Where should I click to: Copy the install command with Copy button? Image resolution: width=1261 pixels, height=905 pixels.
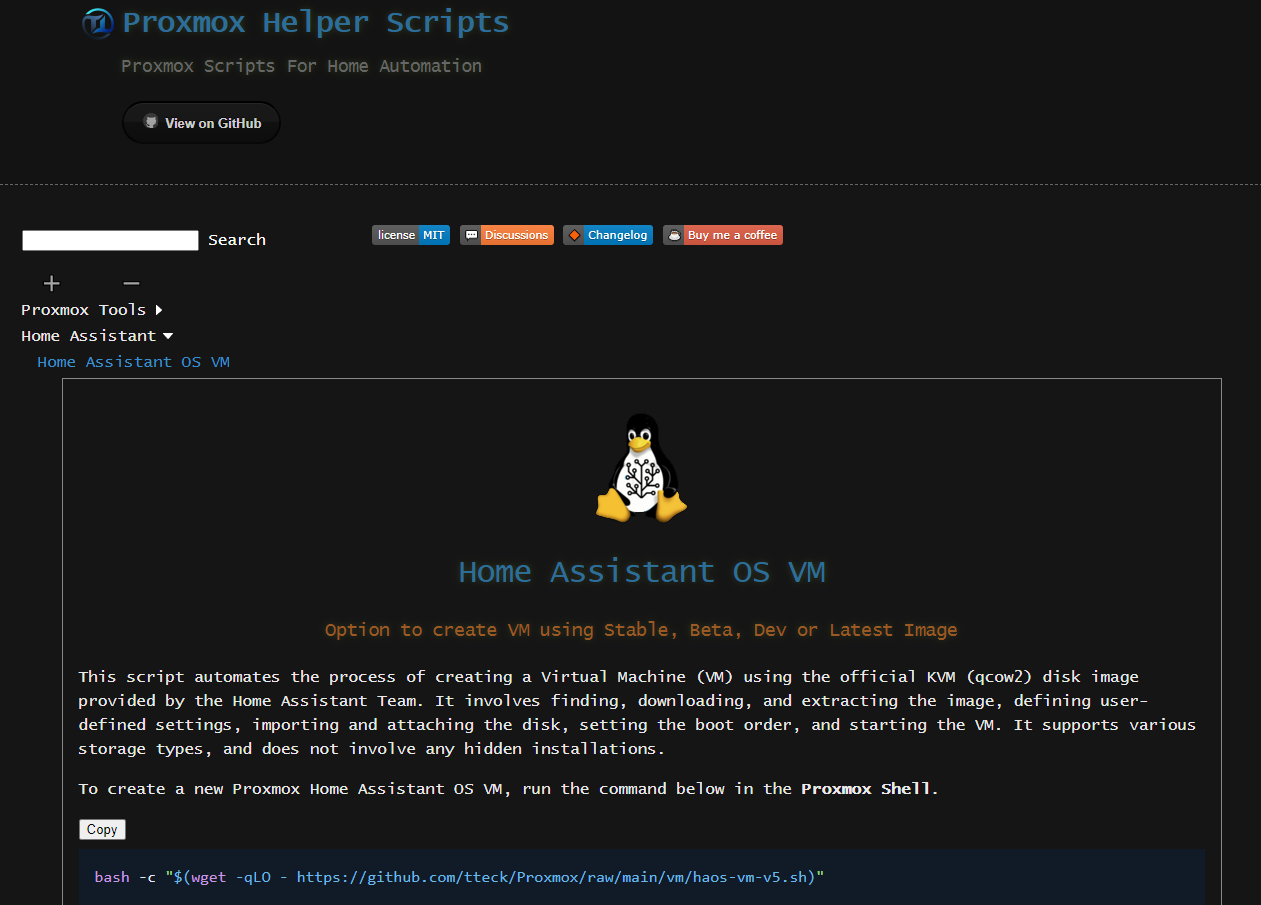pos(102,829)
